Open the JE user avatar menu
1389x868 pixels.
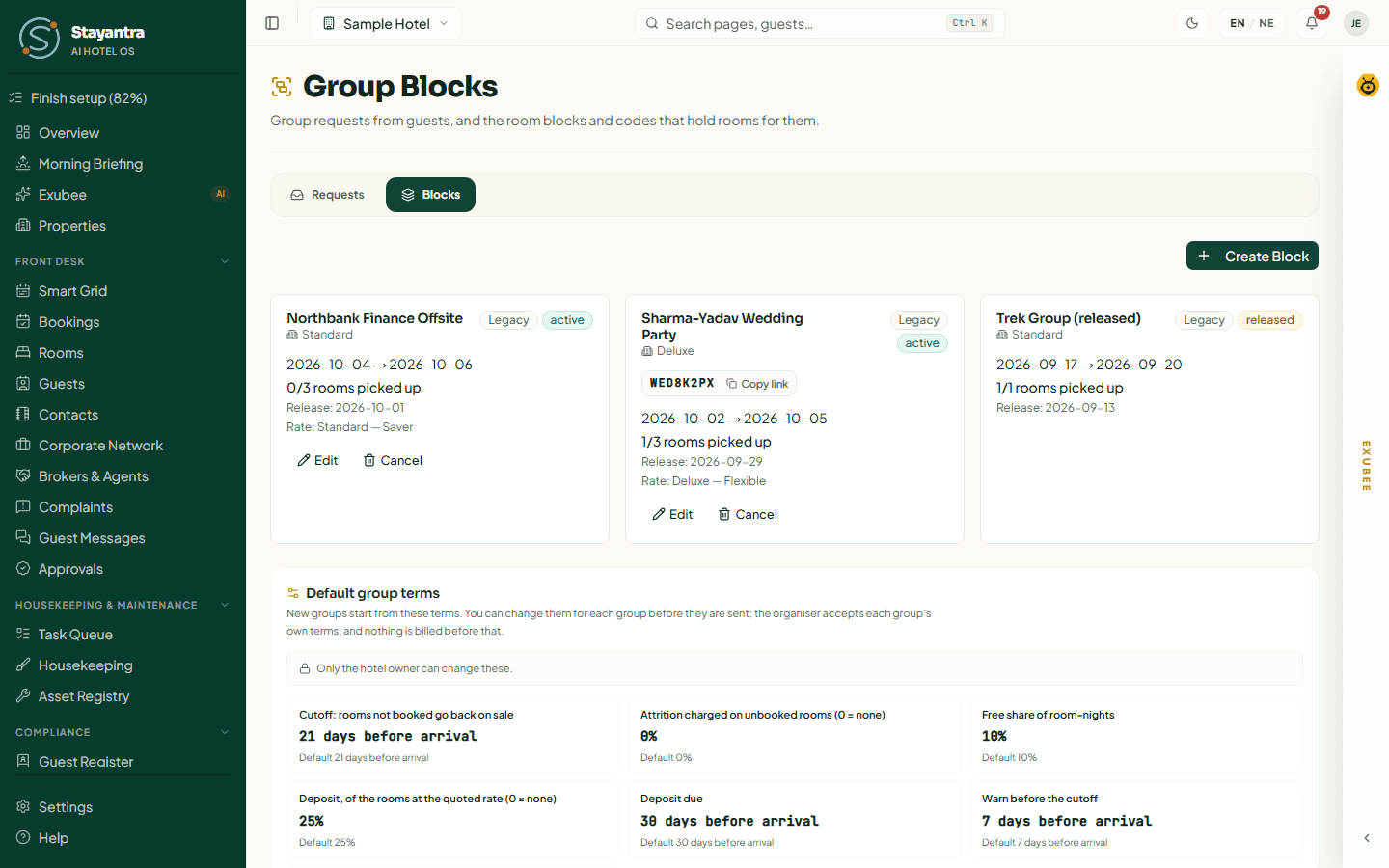(x=1356, y=23)
